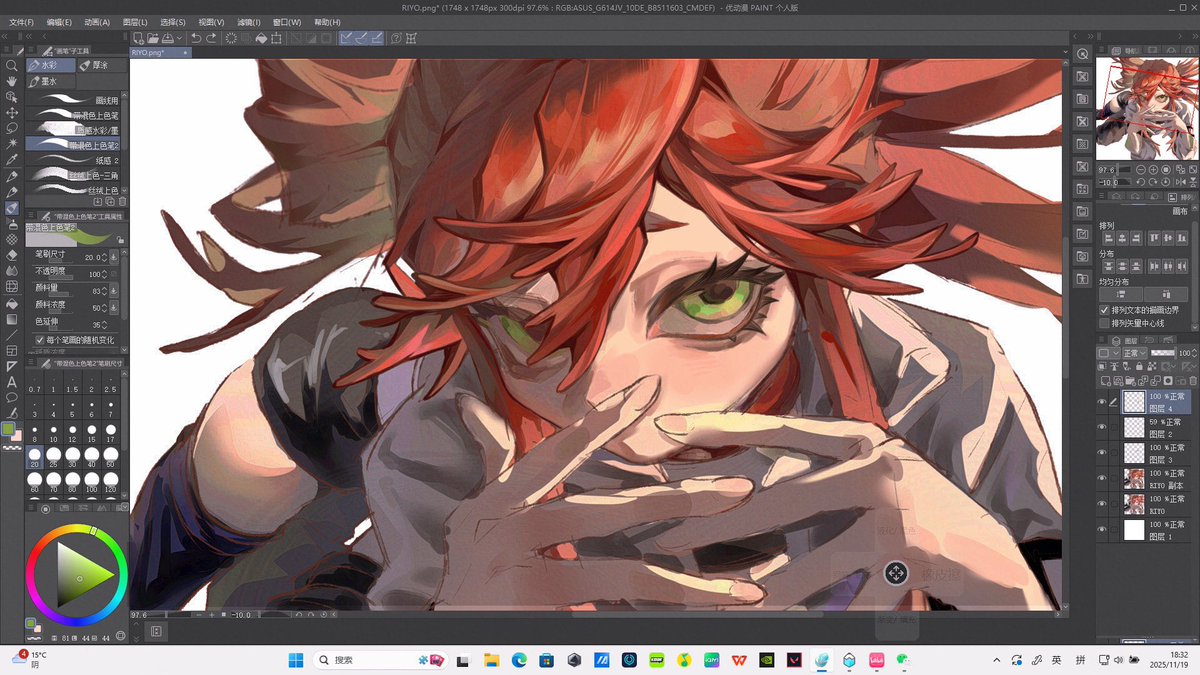Pick brush size preset 100
This screenshot has height=675, width=1200.
point(94,484)
